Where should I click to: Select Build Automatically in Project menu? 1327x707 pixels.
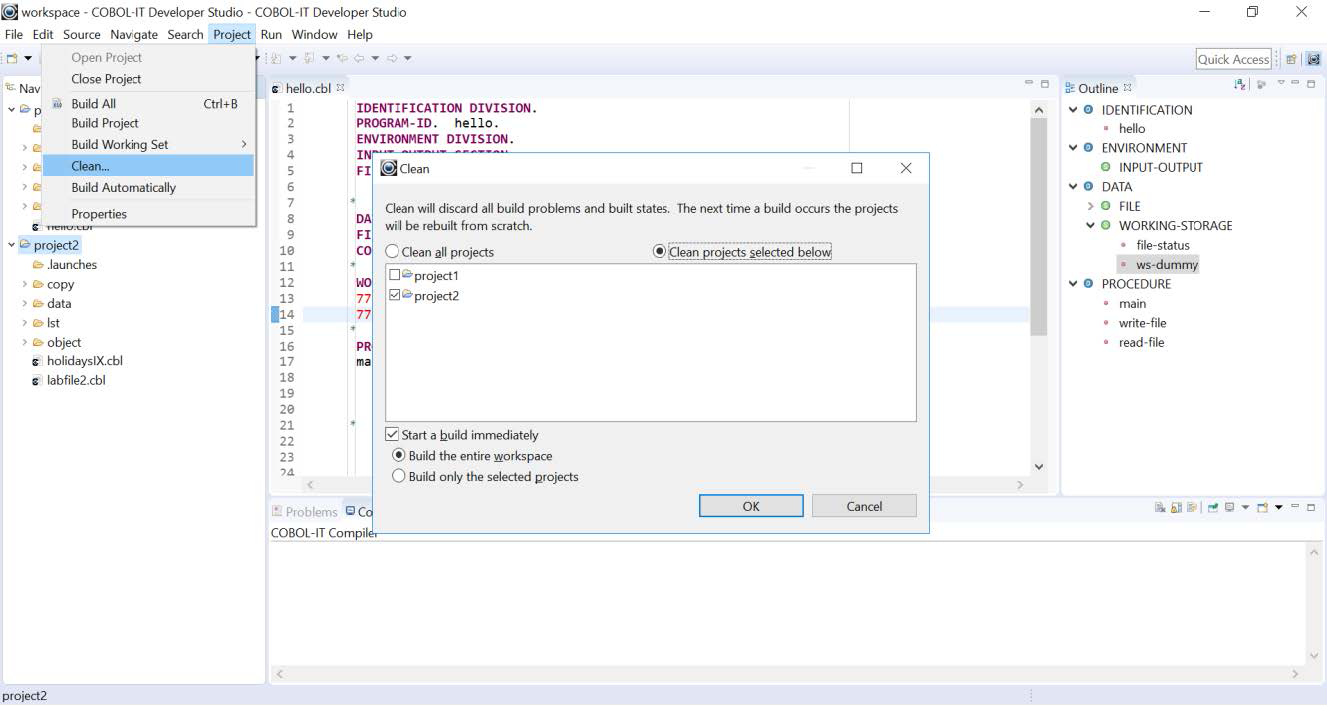click(x=123, y=187)
